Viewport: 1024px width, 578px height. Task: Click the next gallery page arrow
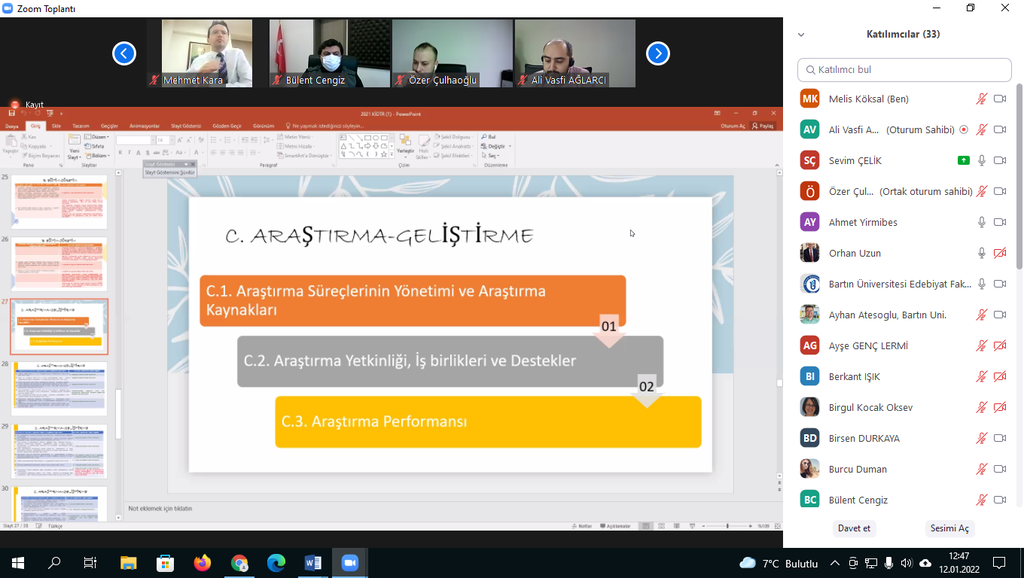pyautogui.click(x=657, y=53)
